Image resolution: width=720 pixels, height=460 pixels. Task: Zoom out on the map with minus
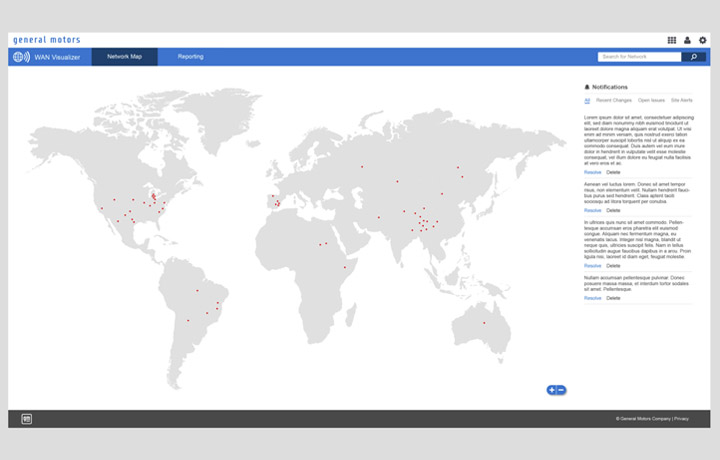pos(561,390)
